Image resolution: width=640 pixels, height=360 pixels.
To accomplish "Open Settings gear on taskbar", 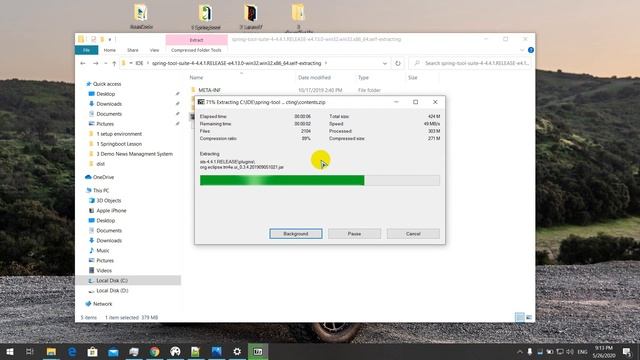I will coord(237,351).
